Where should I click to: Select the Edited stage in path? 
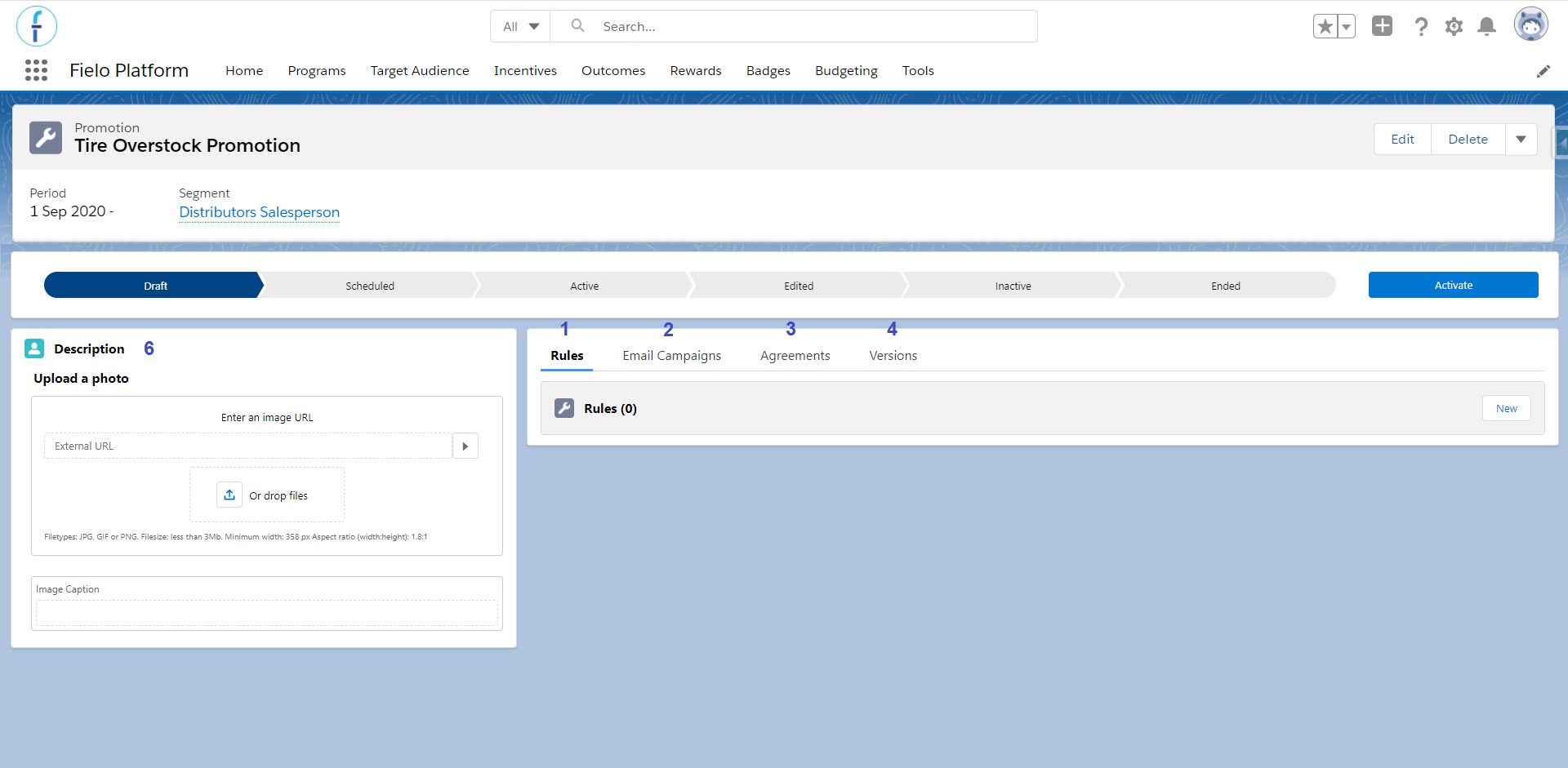(x=798, y=285)
